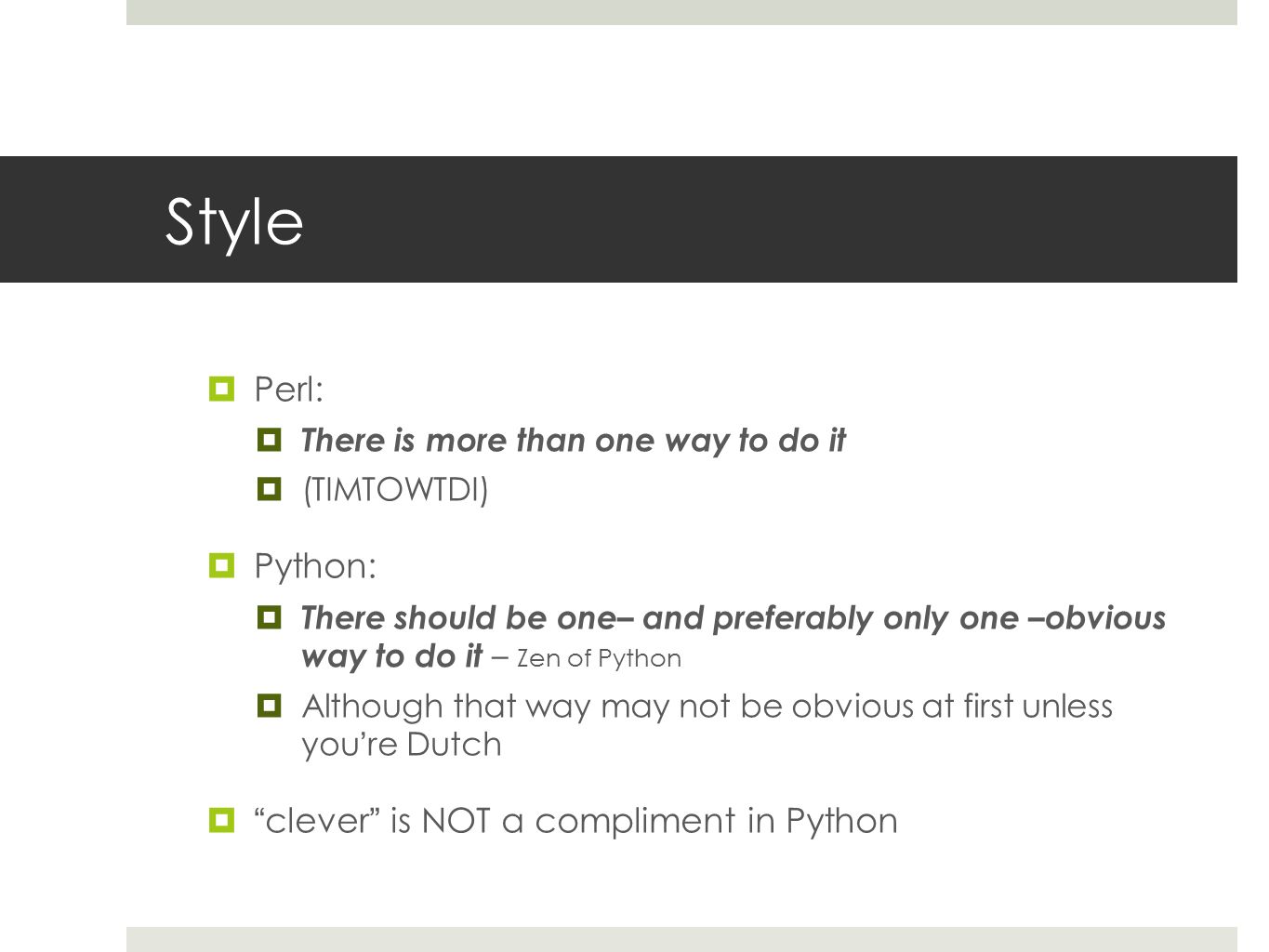1269x952 pixels.
Task: Click the dark gray title banner
Action: [618, 219]
